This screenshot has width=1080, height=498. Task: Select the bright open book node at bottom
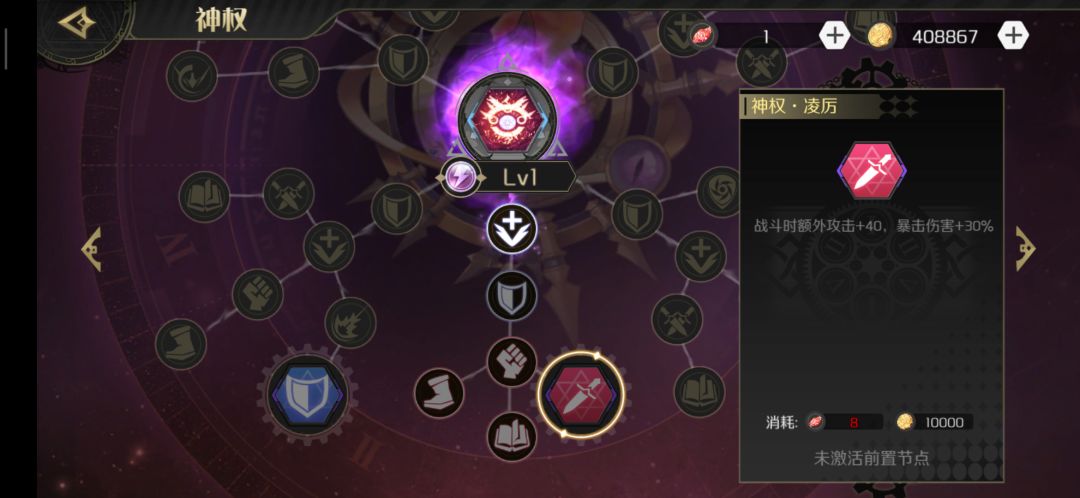[512, 436]
